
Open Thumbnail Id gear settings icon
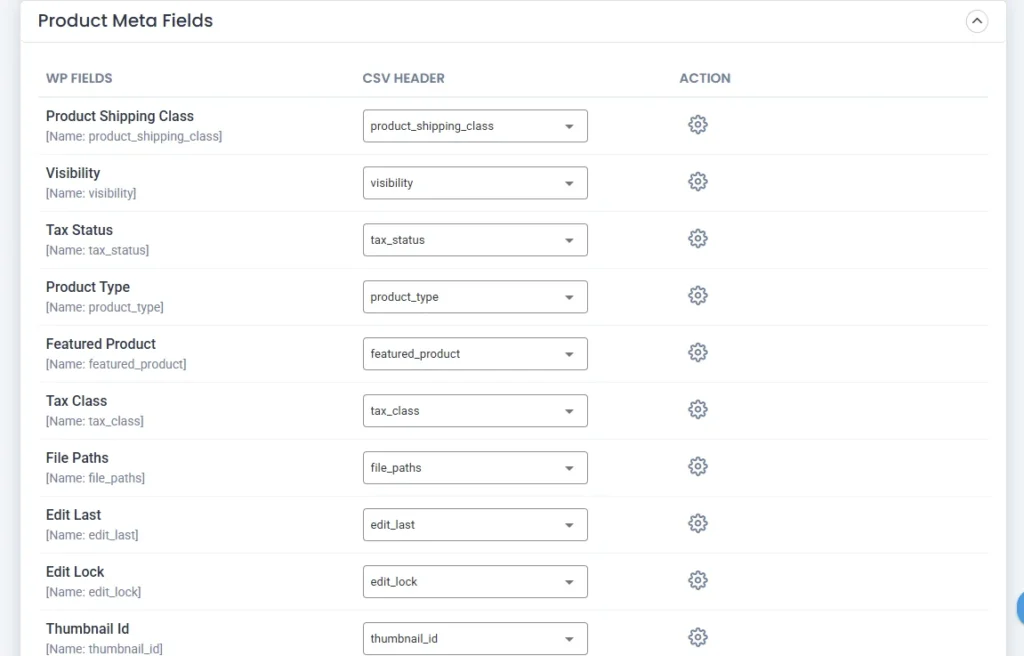[x=698, y=638]
